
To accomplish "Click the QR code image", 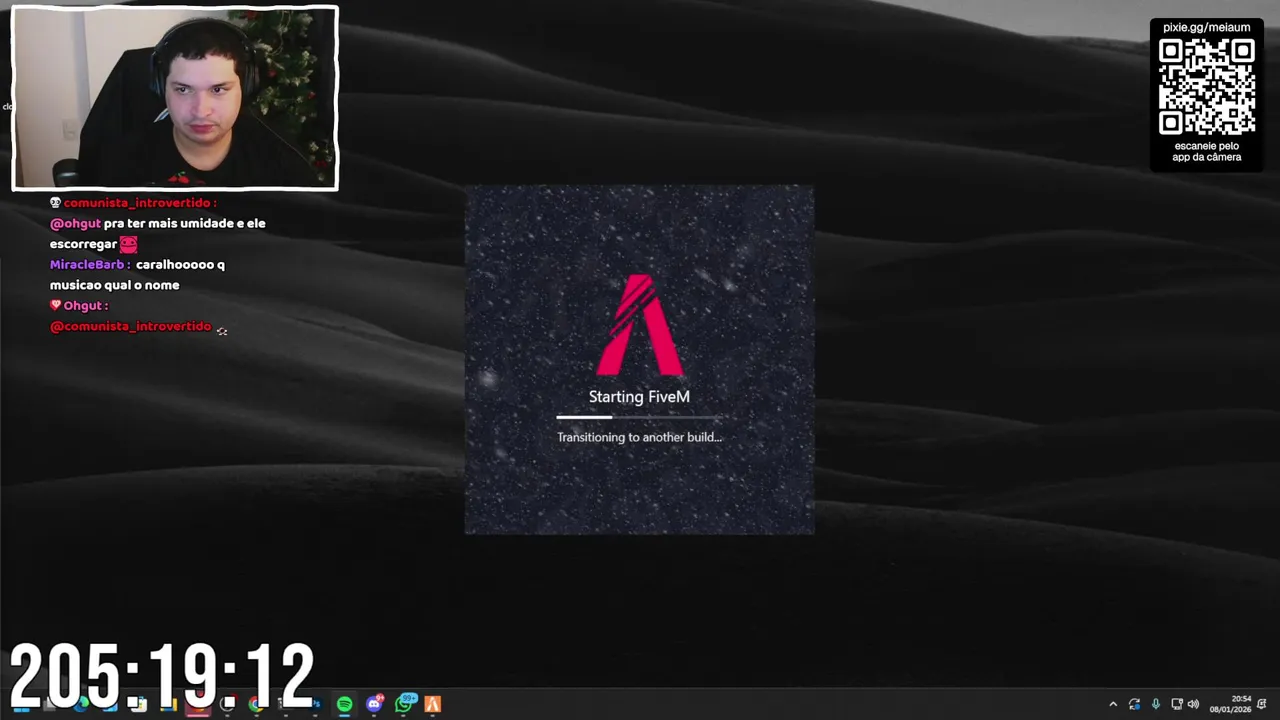I will [x=1207, y=87].
